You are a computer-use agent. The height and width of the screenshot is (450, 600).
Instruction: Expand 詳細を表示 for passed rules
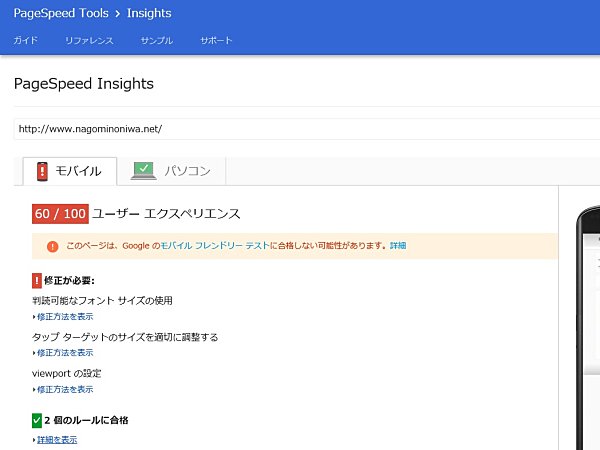tap(57, 440)
